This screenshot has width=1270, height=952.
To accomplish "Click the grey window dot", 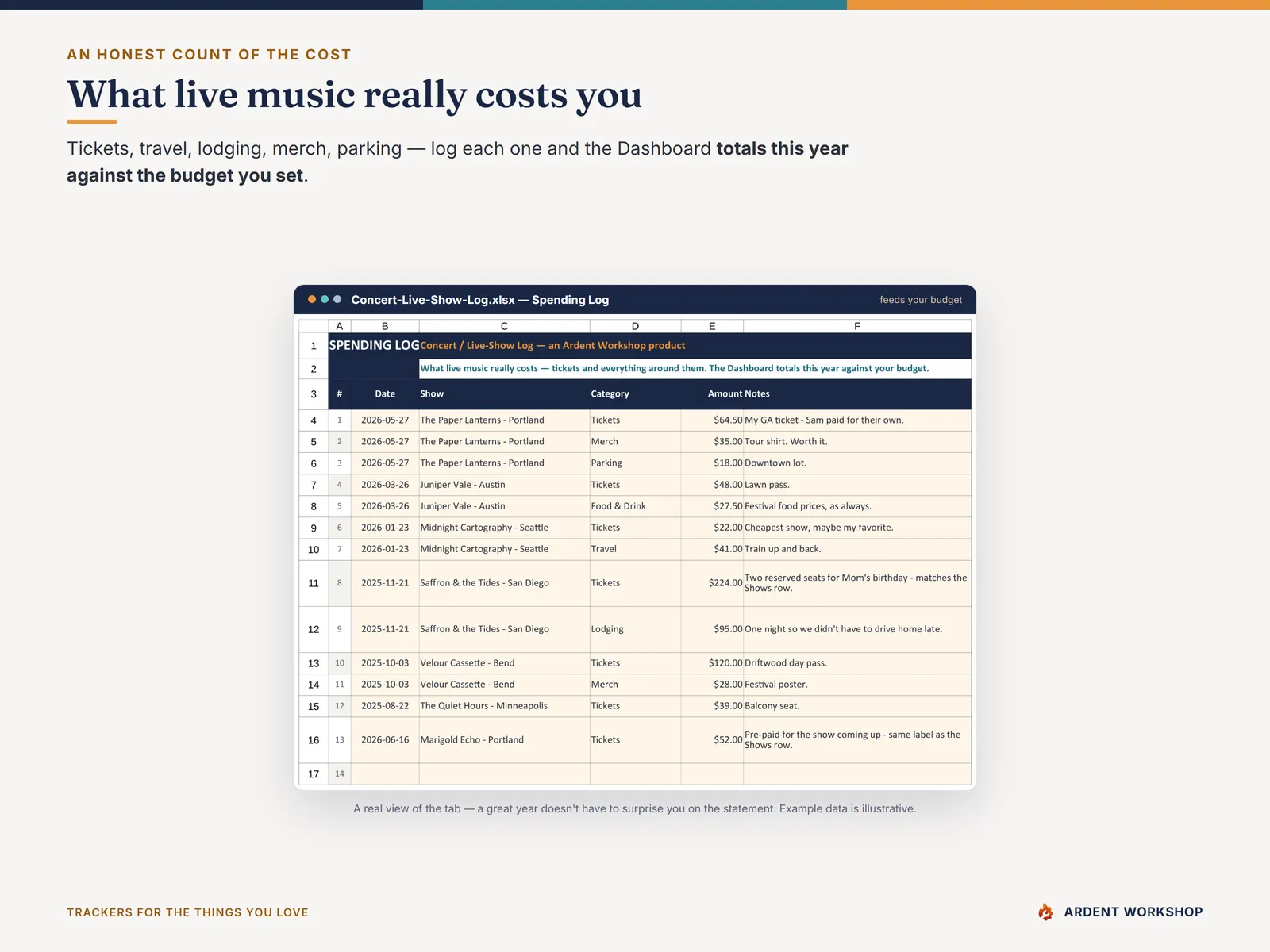I will (337, 299).
